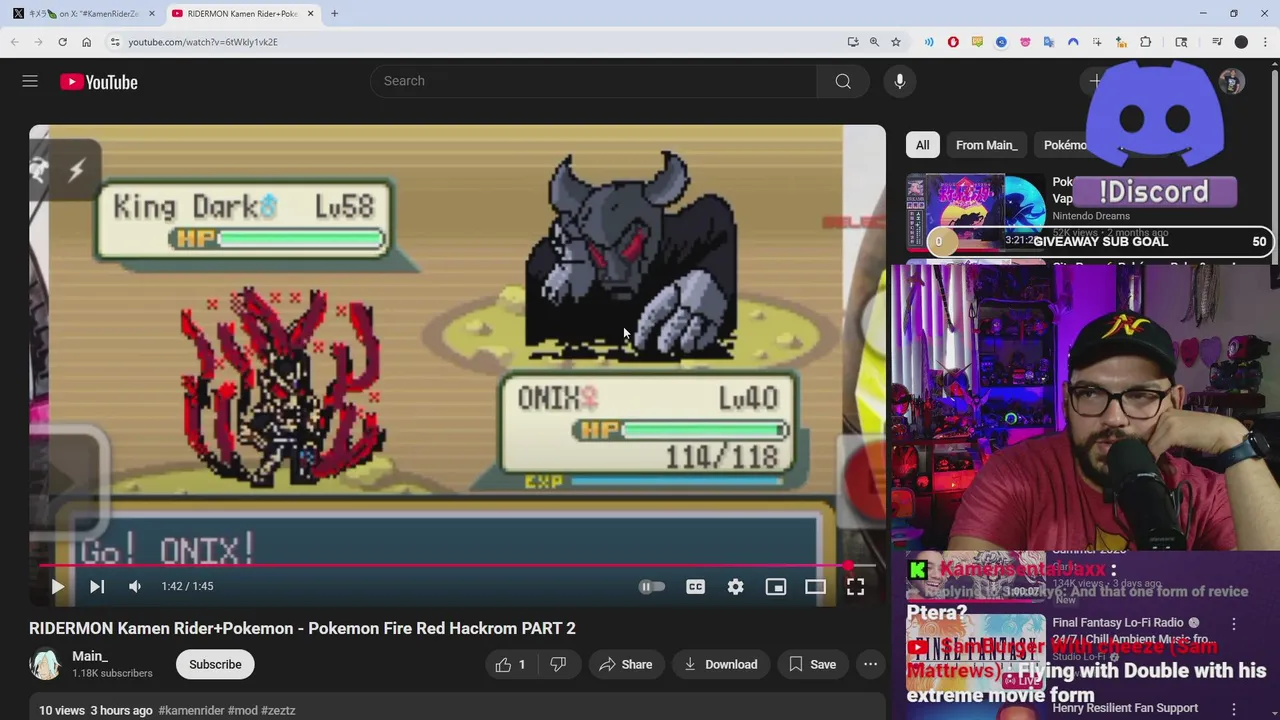Open the tab search button
This screenshot has width=1280, height=720.
click(1181, 42)
